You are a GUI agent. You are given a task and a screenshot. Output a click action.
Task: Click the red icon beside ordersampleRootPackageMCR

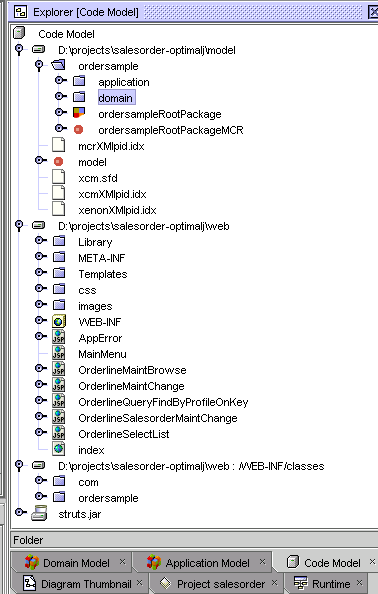tap(78, 130)
